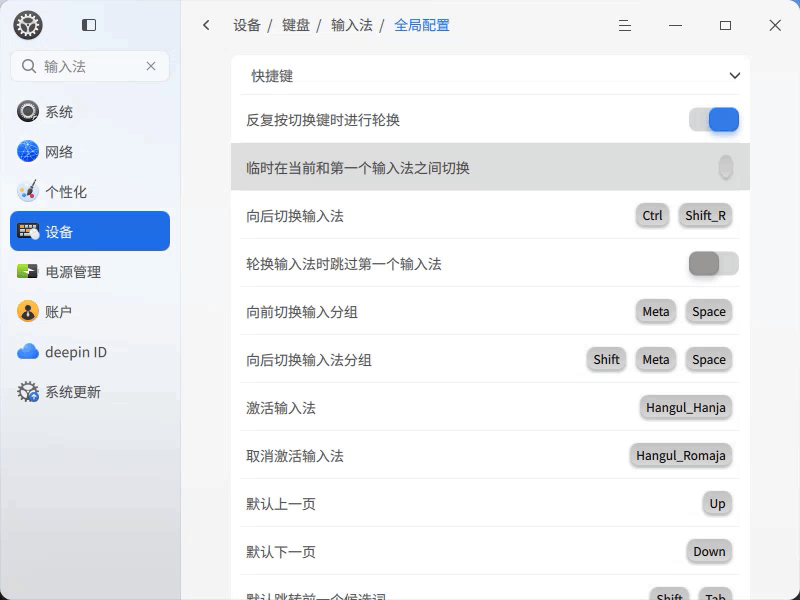
Task: Click the search magnifier icon
Action: (x=29, y=66)
